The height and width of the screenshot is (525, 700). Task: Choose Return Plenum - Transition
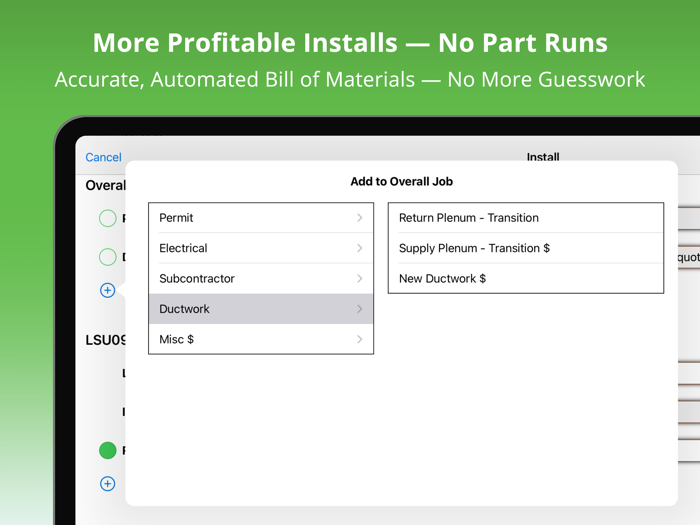[x=526, y=218]
